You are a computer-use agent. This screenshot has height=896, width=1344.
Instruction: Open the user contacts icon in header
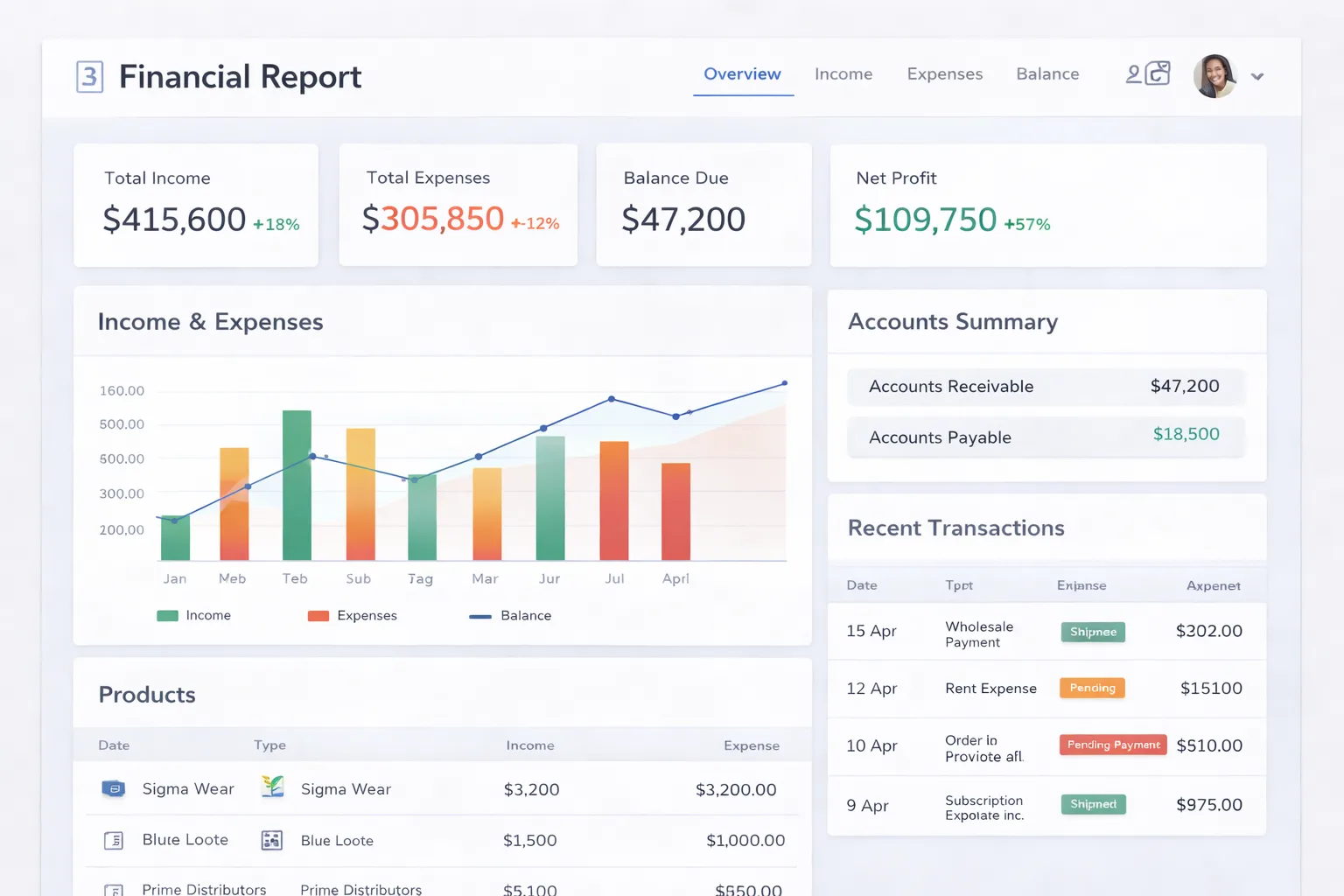pyautogui.click(x=1134, y=74)
